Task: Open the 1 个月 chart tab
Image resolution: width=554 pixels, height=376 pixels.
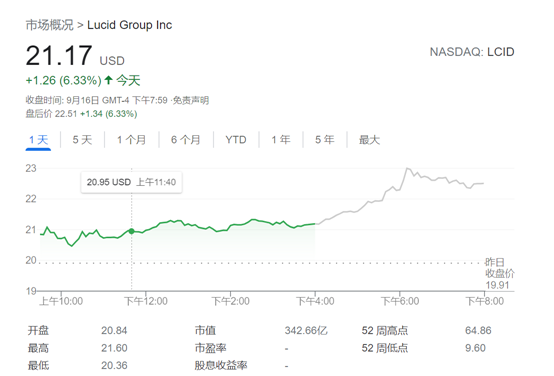Action: (x=131, y=140)
